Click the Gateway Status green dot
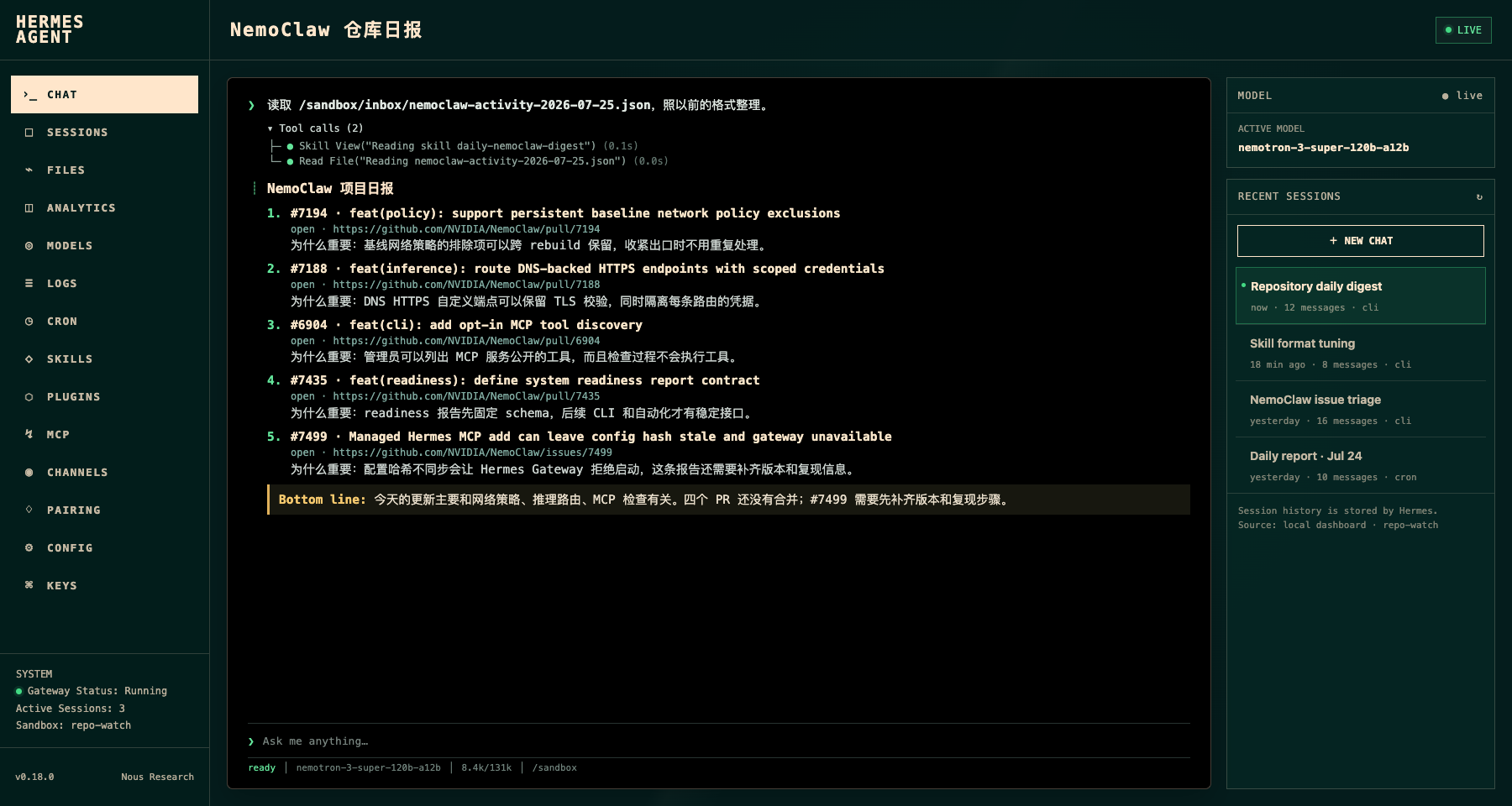 coord(18,692)
